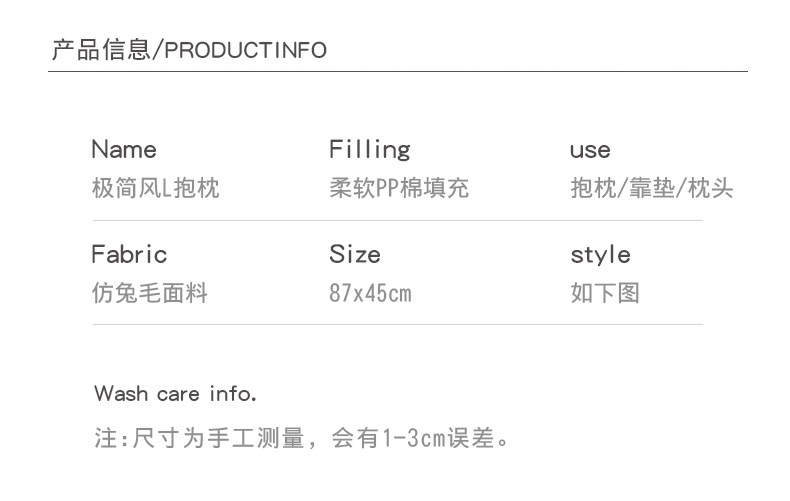Image resolution: width=790 pixels, height=501 pixels.
Task: Click the divider line under the header
Action: [x=399, y=72]
